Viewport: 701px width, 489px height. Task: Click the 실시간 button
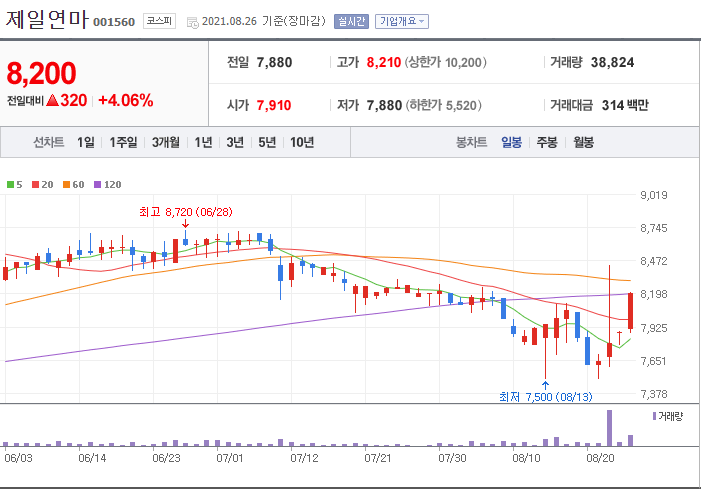click(351, 21)
